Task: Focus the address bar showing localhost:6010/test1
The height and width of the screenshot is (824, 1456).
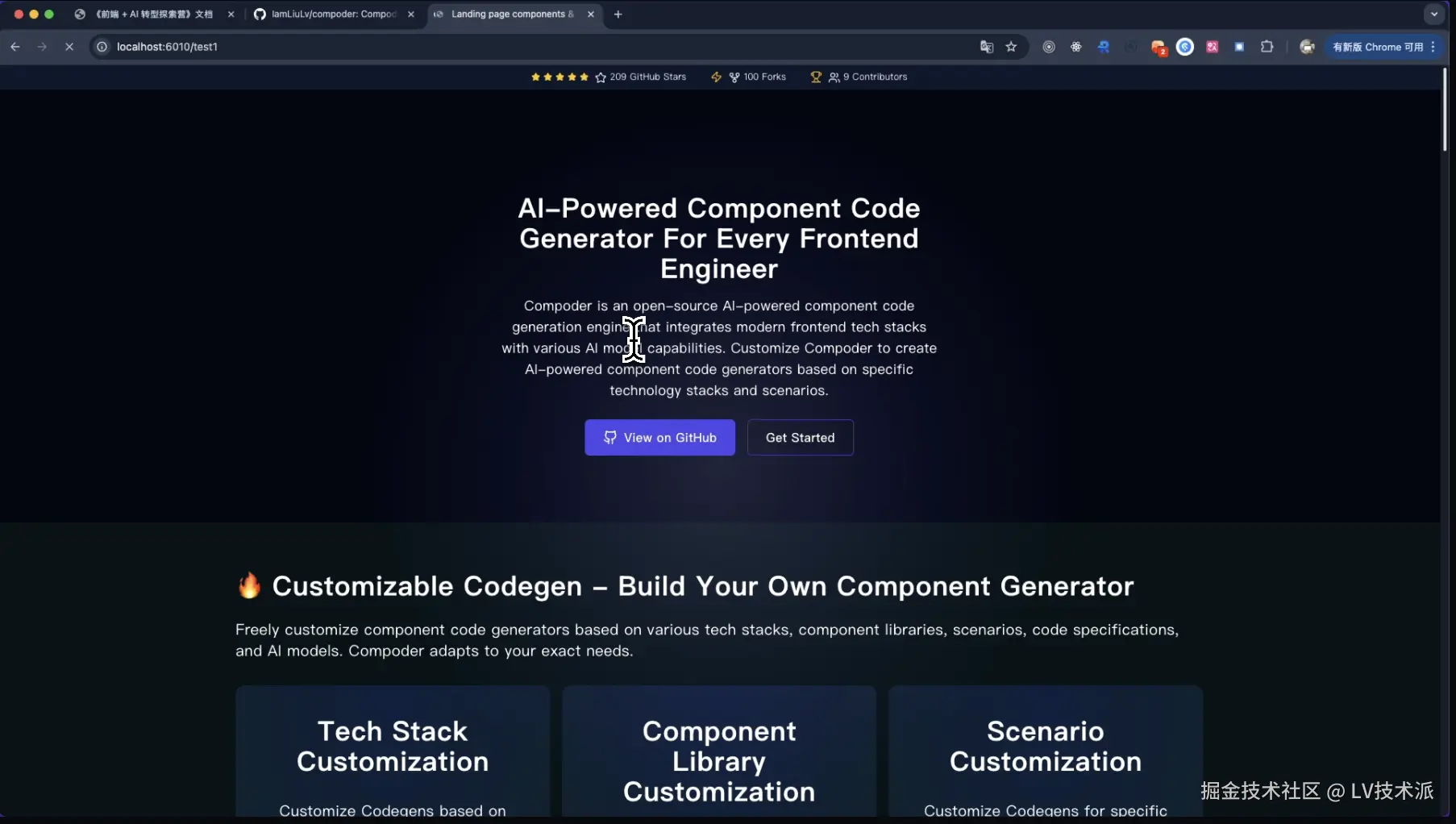Action: pos(532,47)
